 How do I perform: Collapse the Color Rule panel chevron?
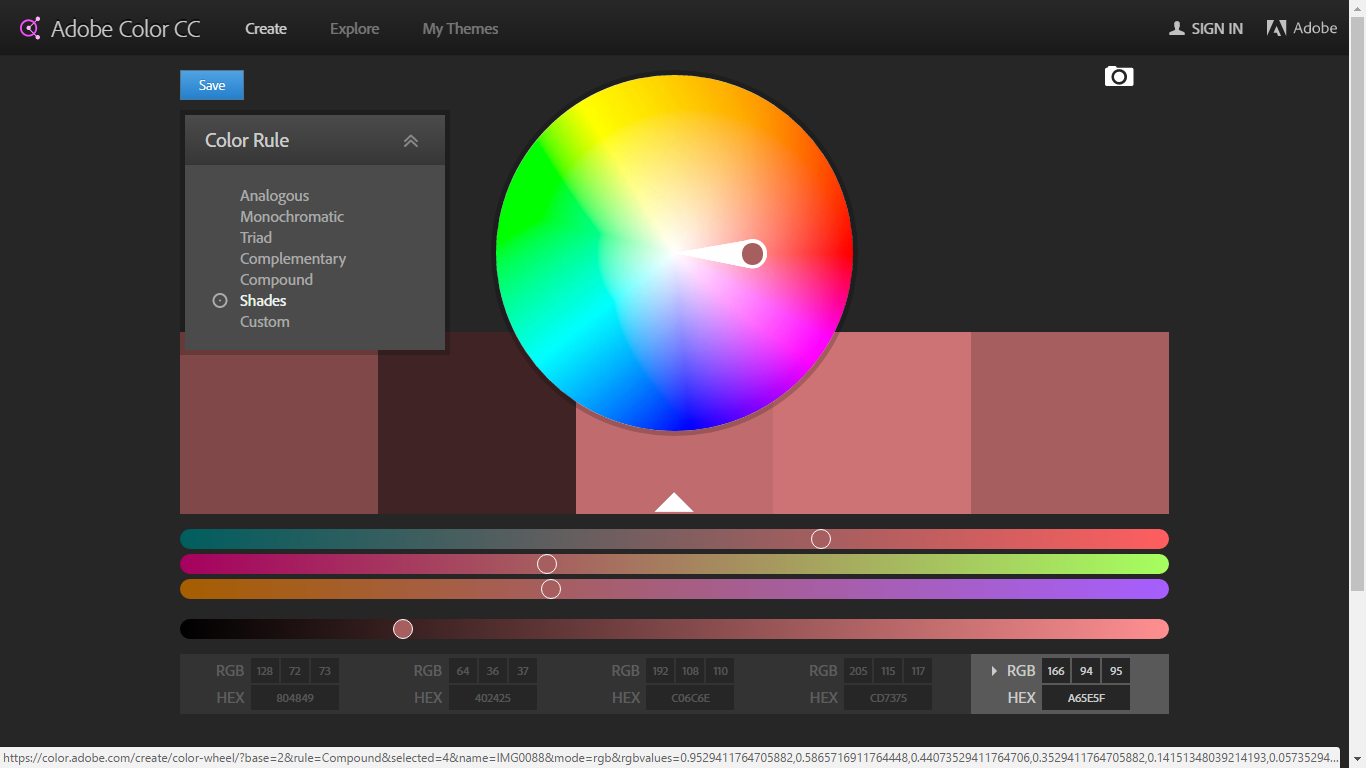click(411, 141)
